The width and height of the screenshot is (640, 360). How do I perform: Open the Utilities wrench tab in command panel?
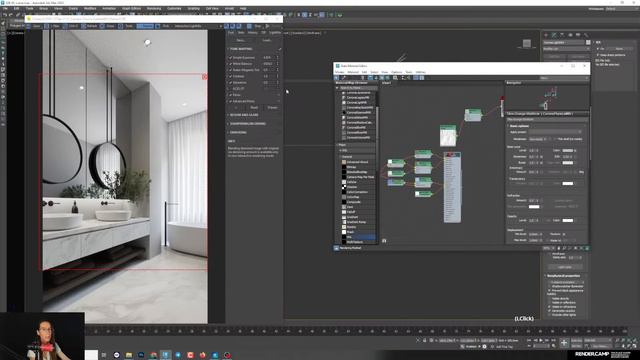(586, 35)
